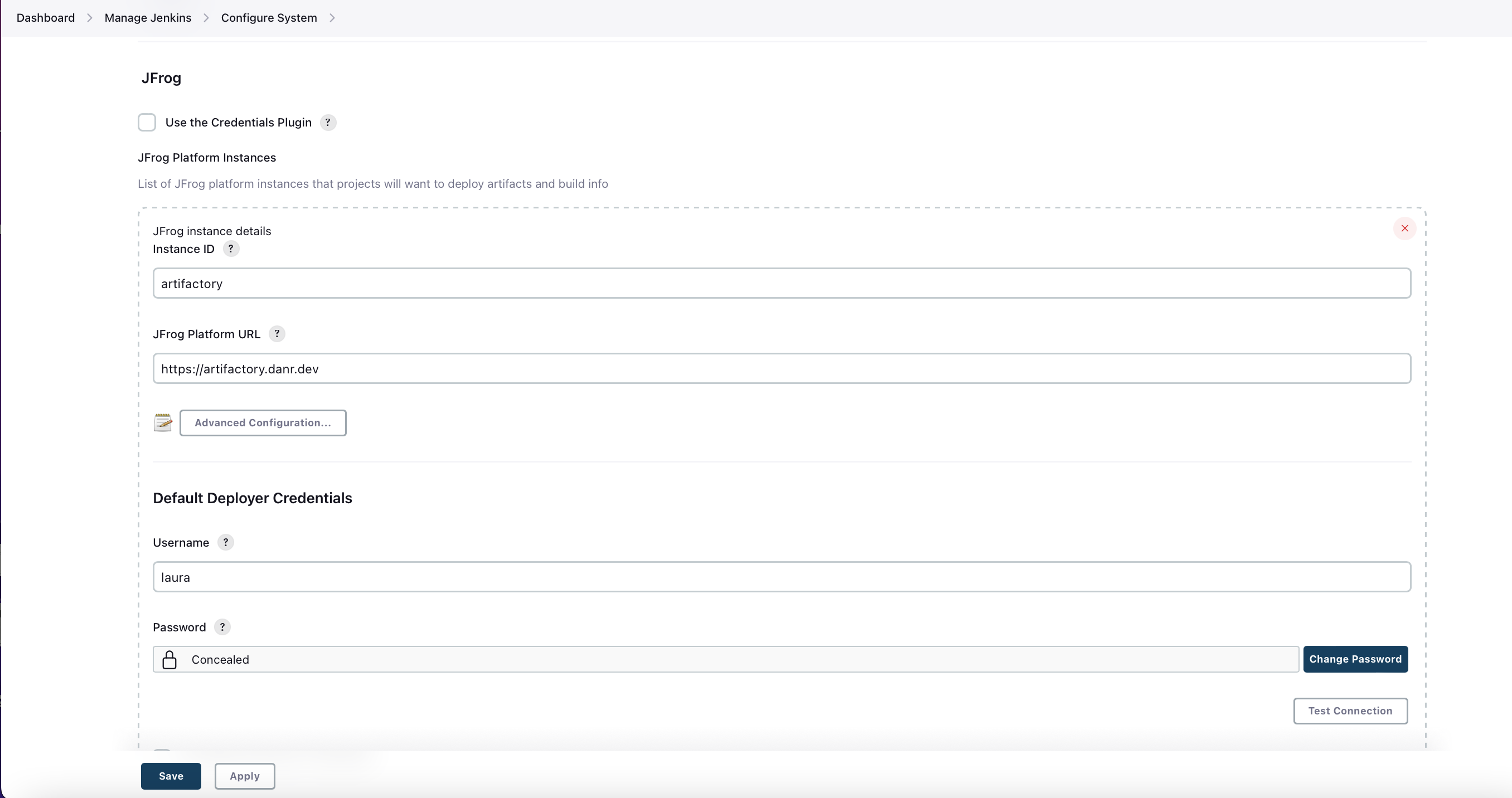Open the Username field help icon
The width and height of the screenshot is (1512, 798).
(x=225, y=542)
